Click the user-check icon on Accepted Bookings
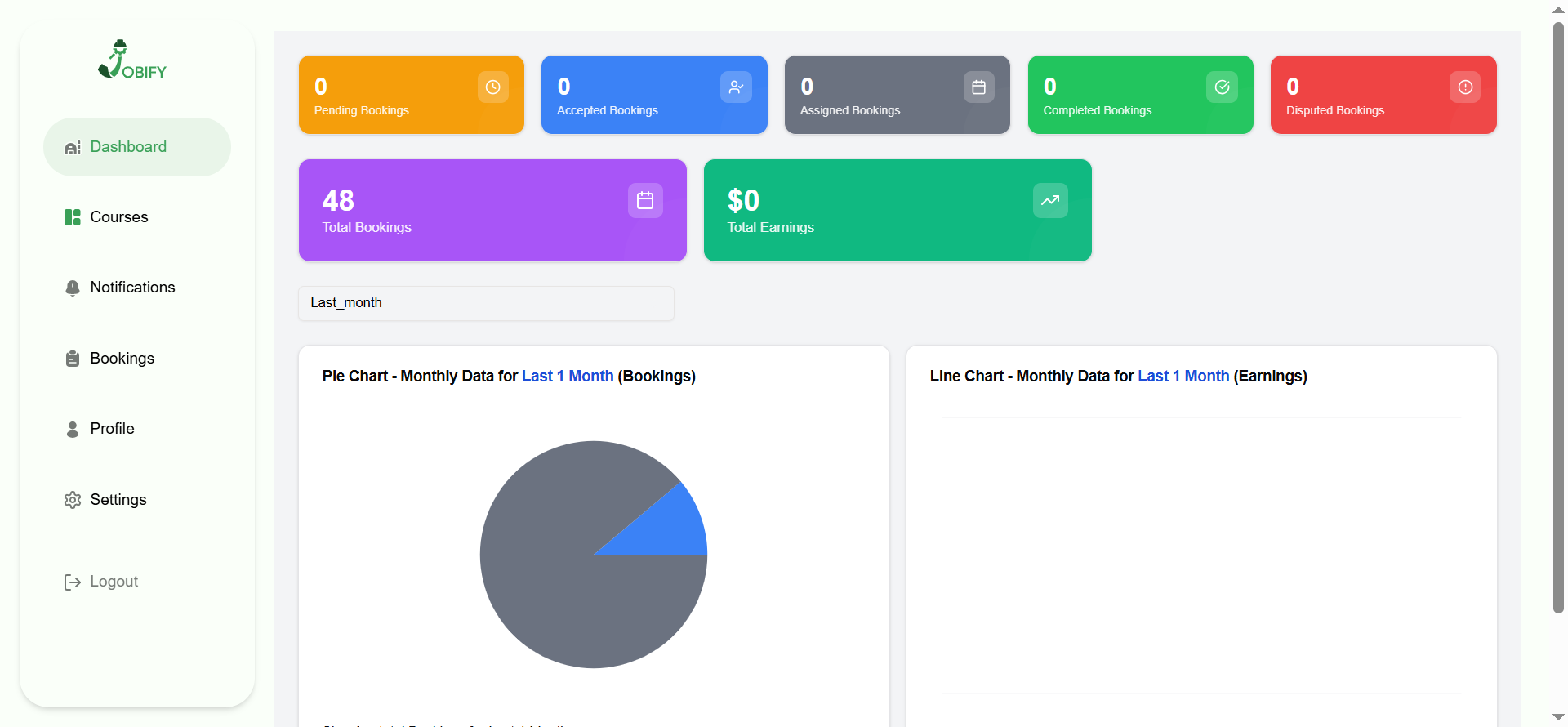1568x727 pixels. pos(736,87)
